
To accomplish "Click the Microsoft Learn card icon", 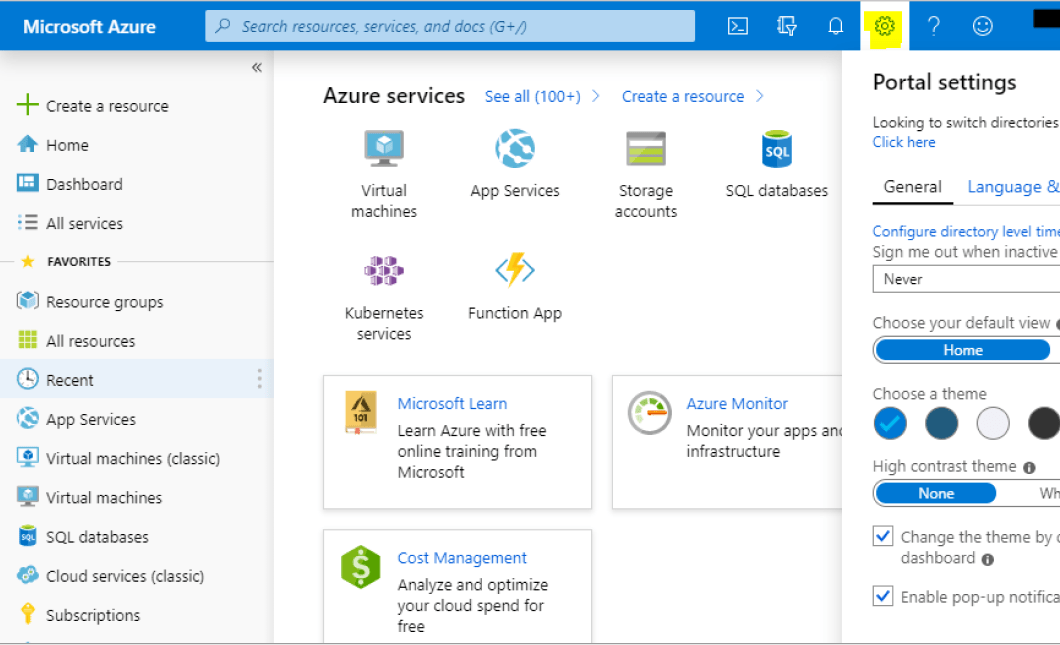I will pyautogui.click(x=360, y=412).
